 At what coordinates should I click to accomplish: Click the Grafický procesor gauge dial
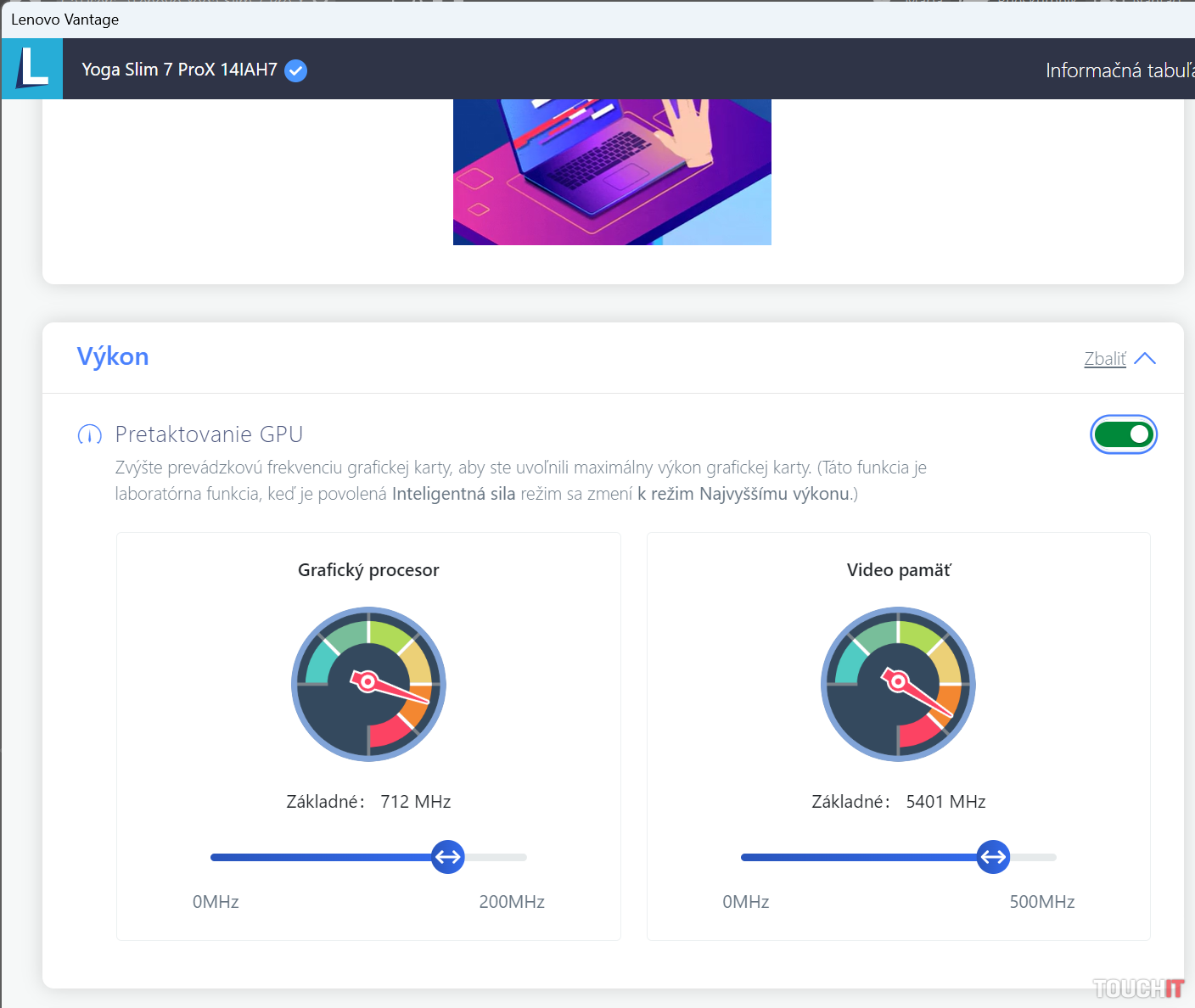tap(368, 684)
